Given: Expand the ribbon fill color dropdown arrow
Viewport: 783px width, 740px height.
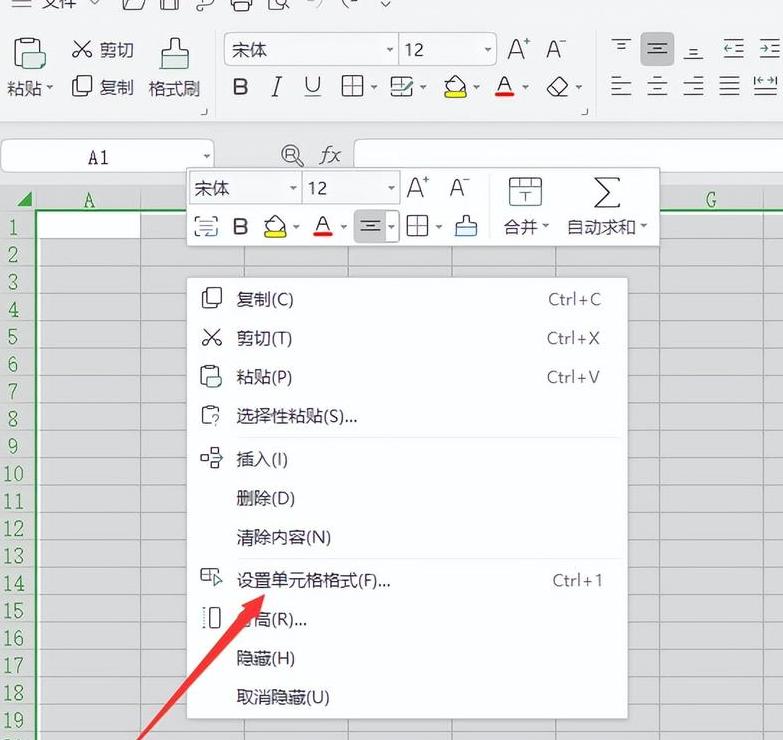Looking at the screenshot, I should [476, 87].
